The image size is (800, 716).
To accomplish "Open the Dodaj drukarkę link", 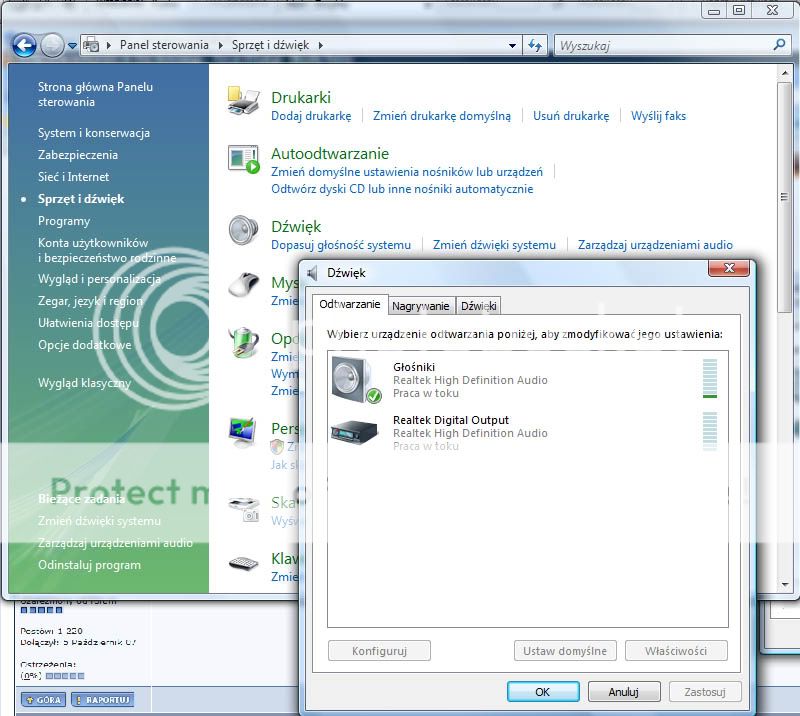I will tap(311, 116).
